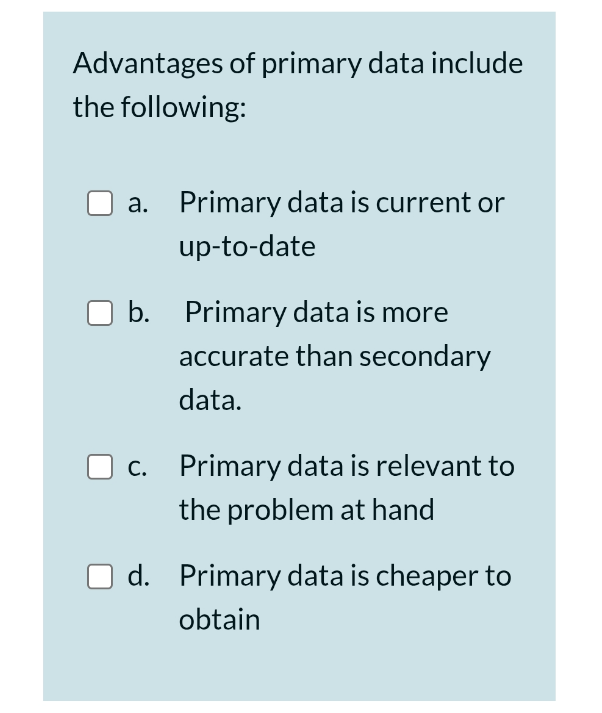Viewport: 602px width, 713px height.
Task: Click the letter label "b."
Action: pyautogui.click(x=139, y=312)
